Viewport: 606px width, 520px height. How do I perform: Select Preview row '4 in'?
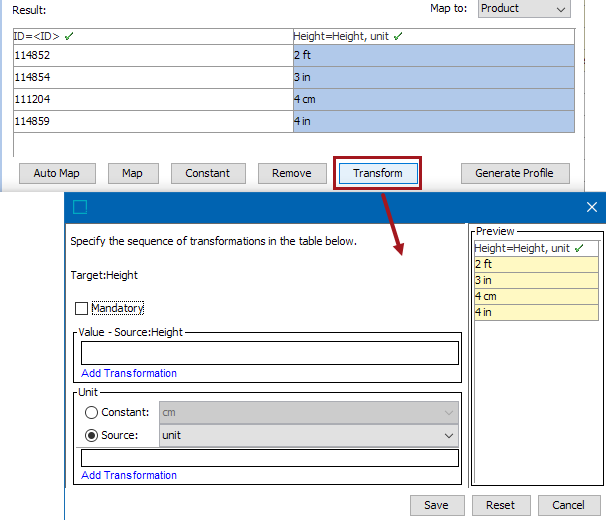[536, 312]
